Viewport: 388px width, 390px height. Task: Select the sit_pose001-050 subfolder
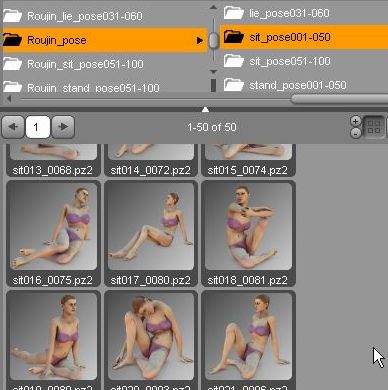tap(304, 37)
